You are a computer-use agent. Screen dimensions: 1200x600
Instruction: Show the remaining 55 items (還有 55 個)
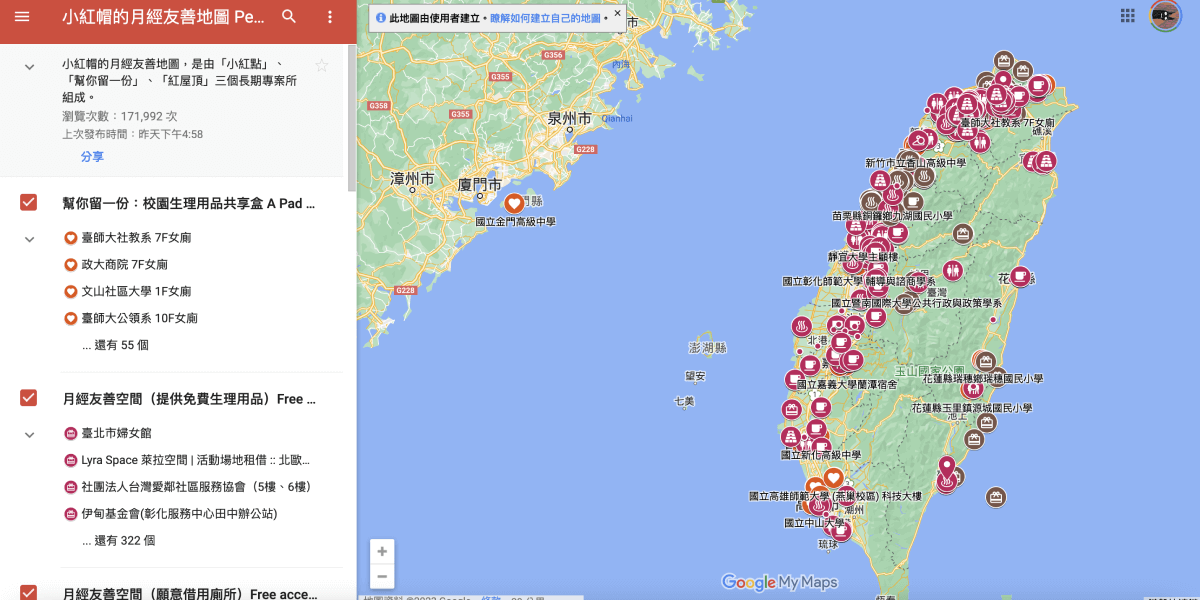[x=115, y=345]
